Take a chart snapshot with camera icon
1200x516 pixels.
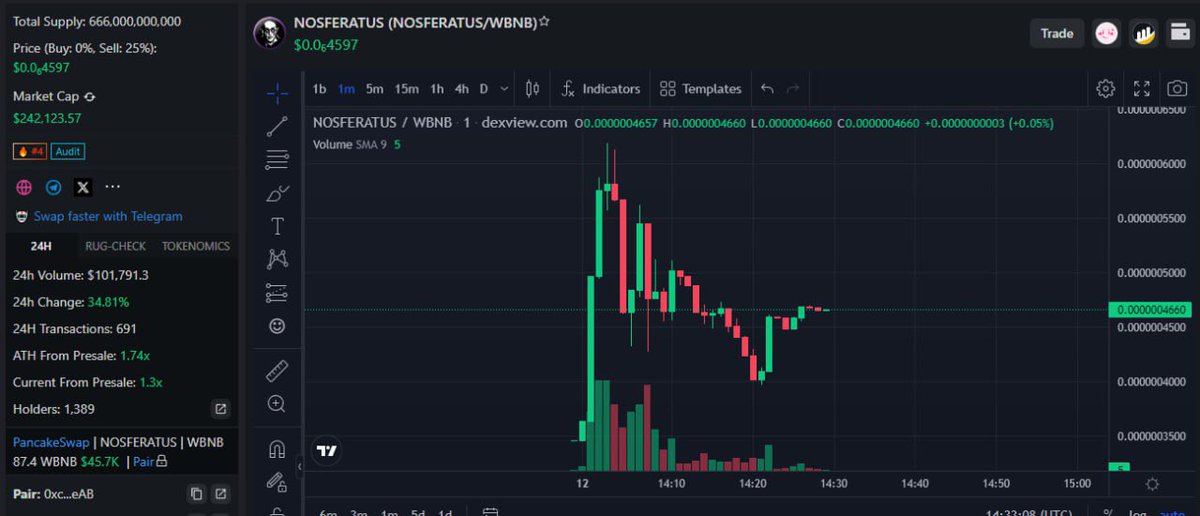(x=1178, y=88)
